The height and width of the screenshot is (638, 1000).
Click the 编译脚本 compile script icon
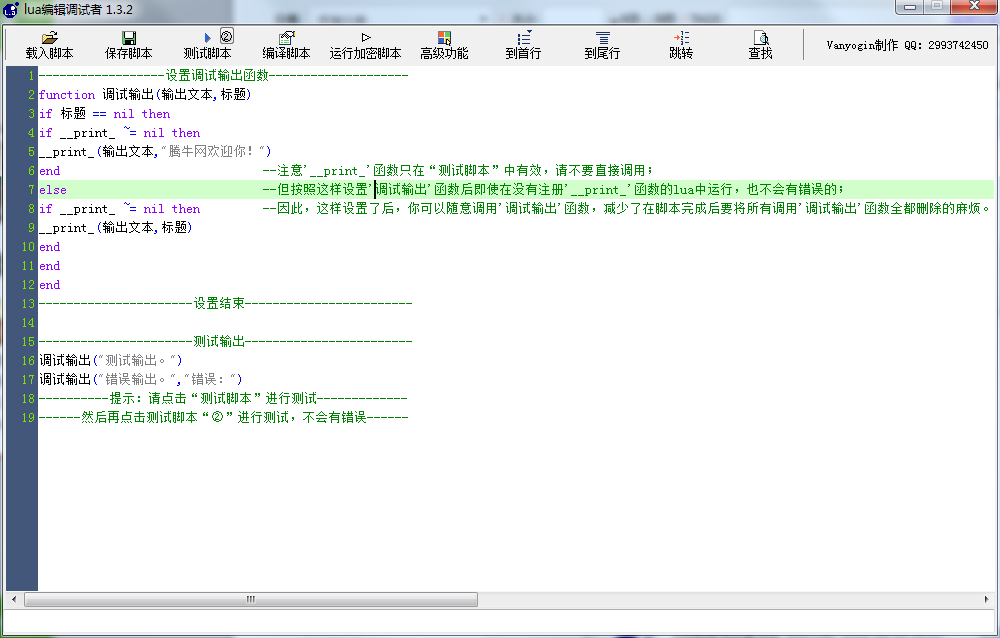(x=287, y=38)
